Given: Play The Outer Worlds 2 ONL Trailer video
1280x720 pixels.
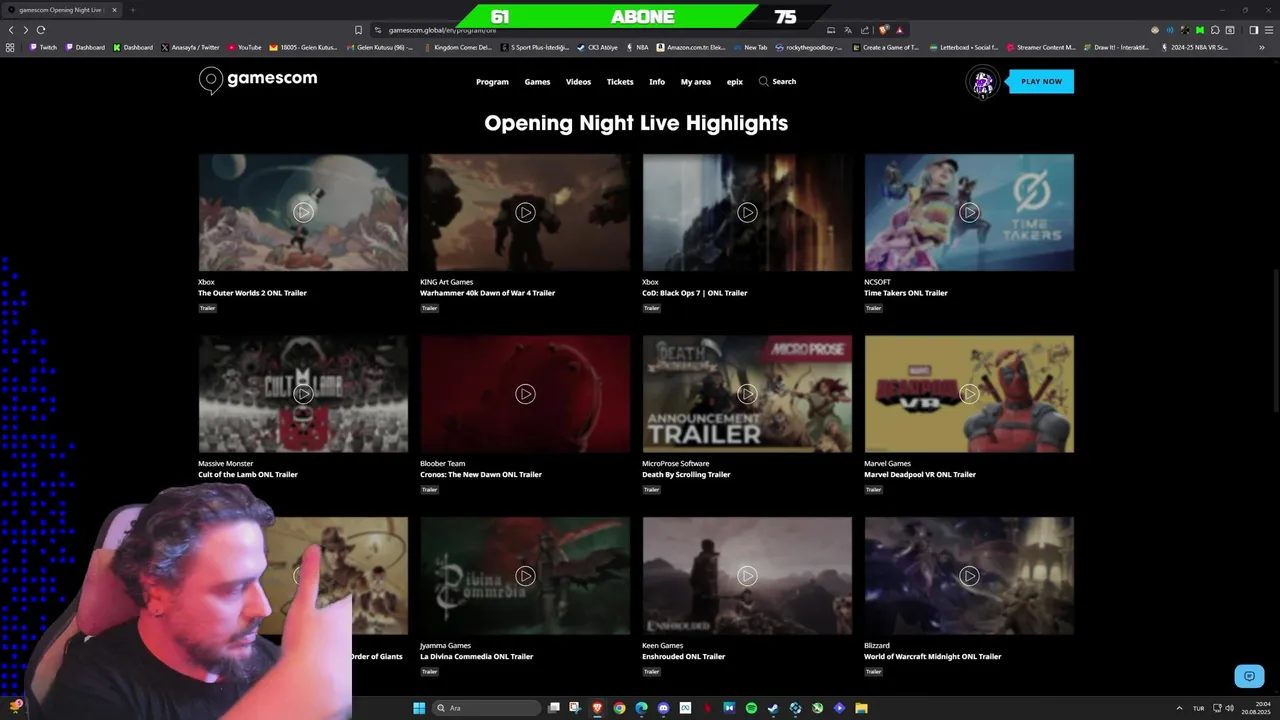Looking at the screenshot, I should [x=303, y=212].
